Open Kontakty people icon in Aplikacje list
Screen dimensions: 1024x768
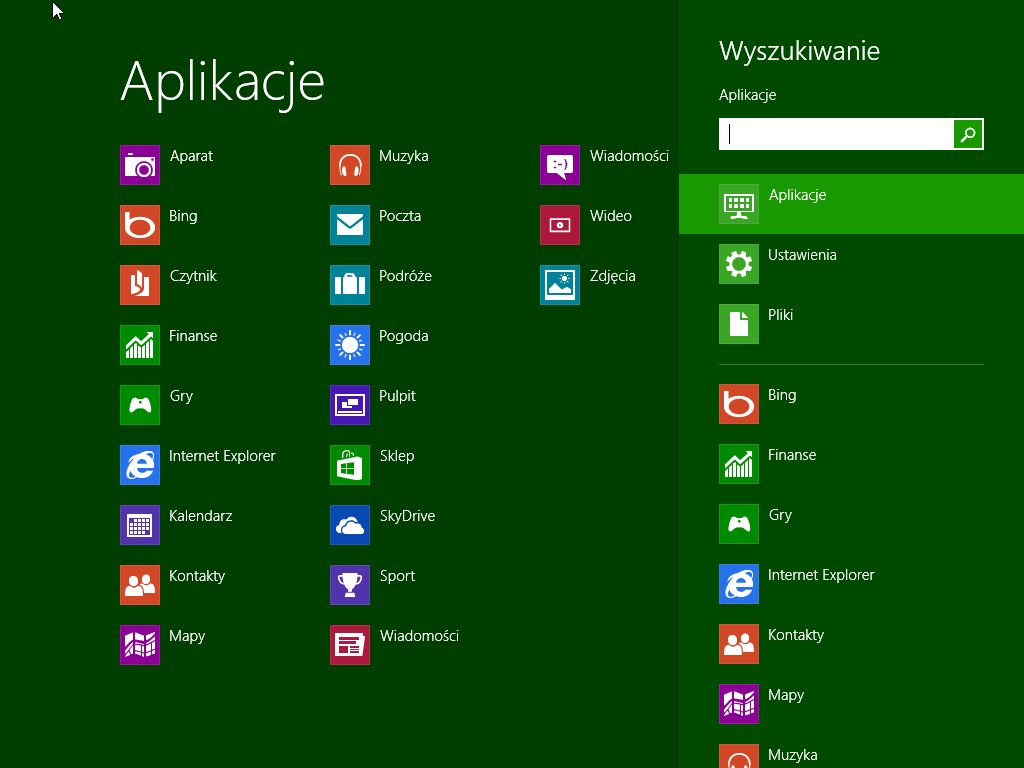pyautogui.click(x=140, y=585)
